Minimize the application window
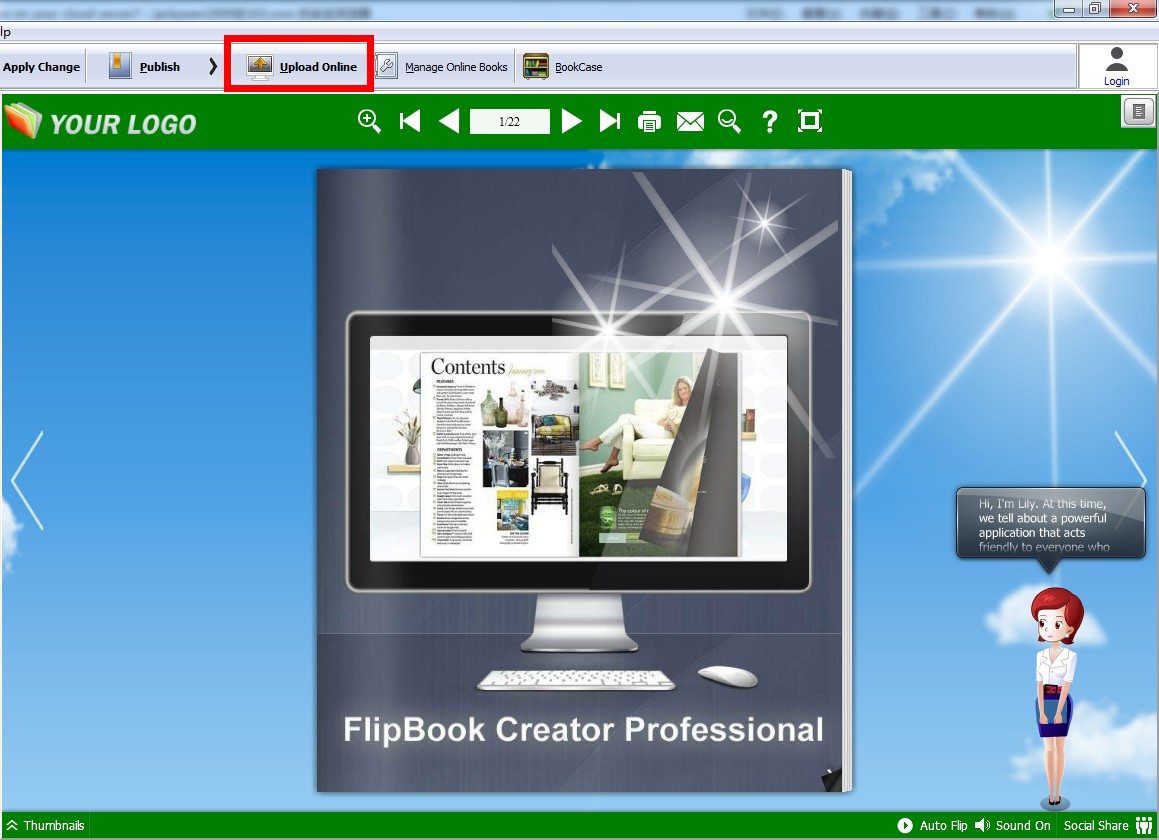This screenshot has width=1159, height=840. pos(1069,8)
